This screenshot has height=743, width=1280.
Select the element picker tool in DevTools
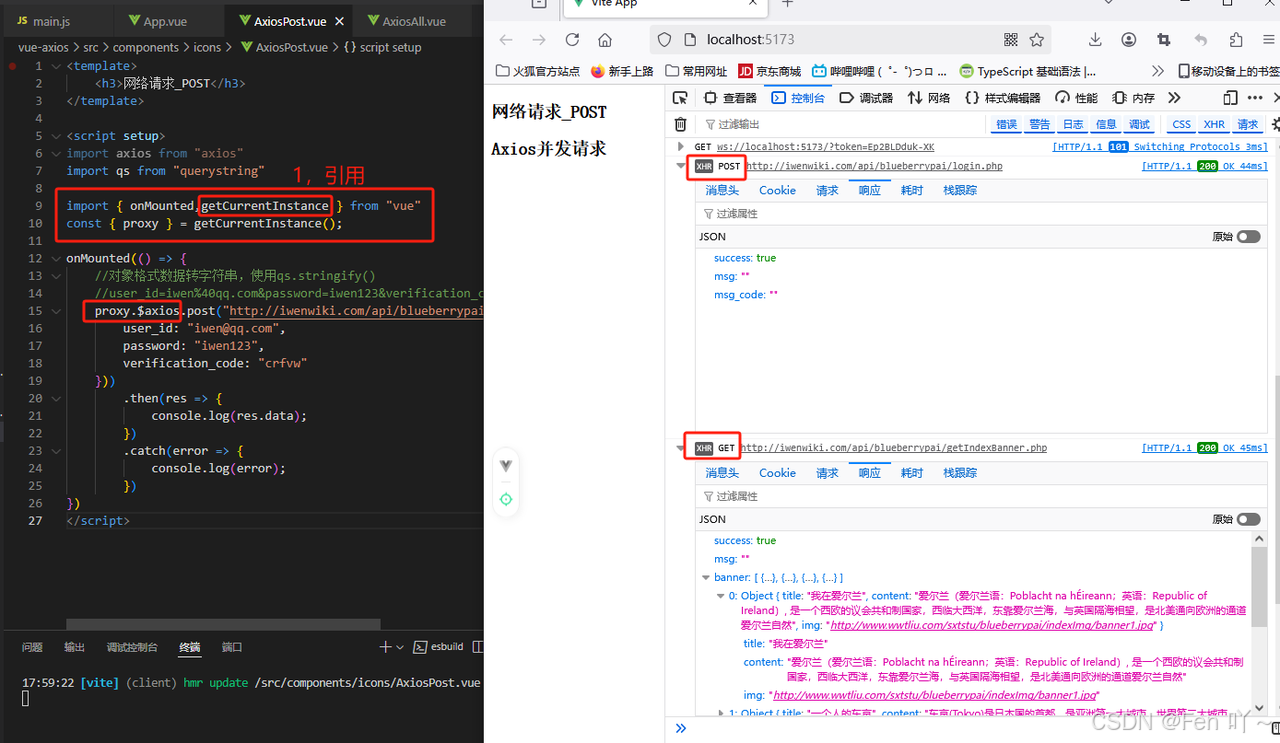pyautogui.click(x=680, y=97)
